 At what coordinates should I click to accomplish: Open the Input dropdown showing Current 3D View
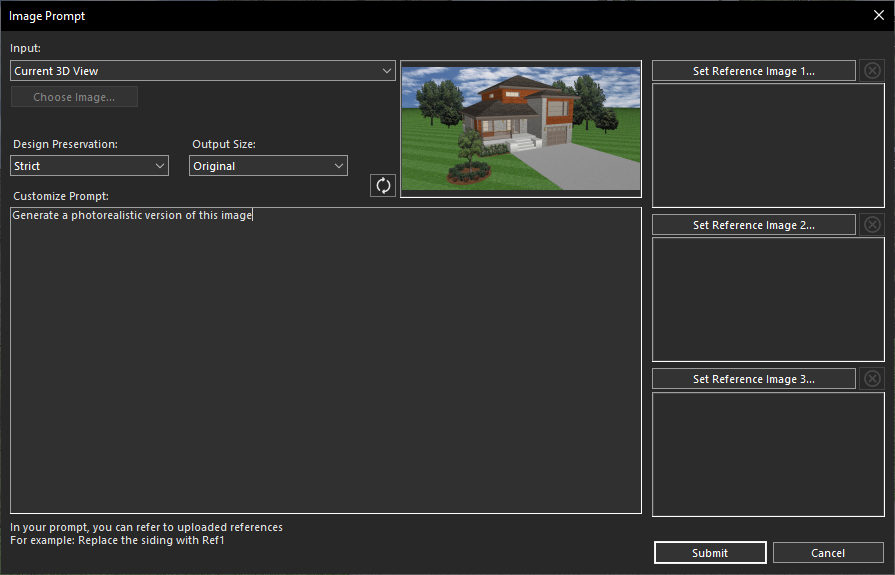click(203, 71)
